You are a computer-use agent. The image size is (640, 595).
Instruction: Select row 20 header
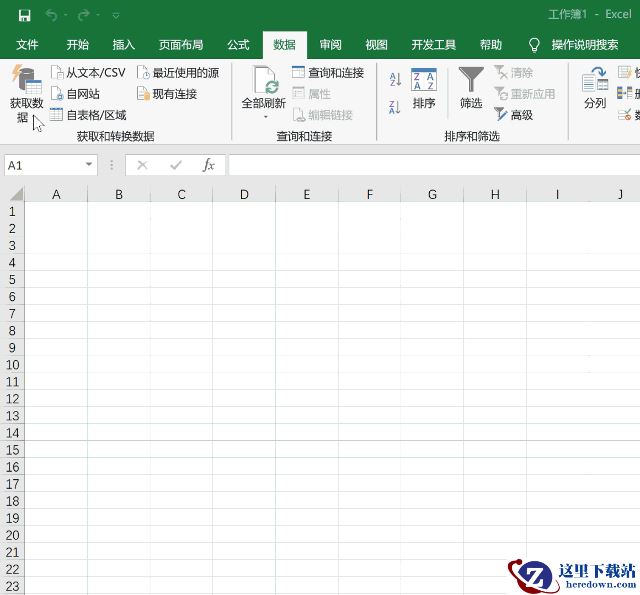12,535
